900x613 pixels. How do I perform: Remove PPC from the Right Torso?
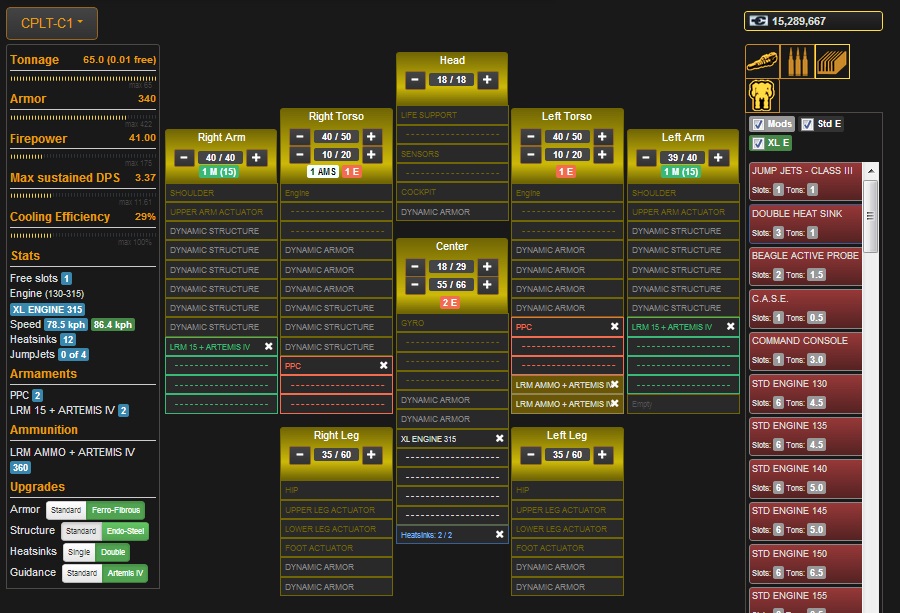[x=383, y=366]
